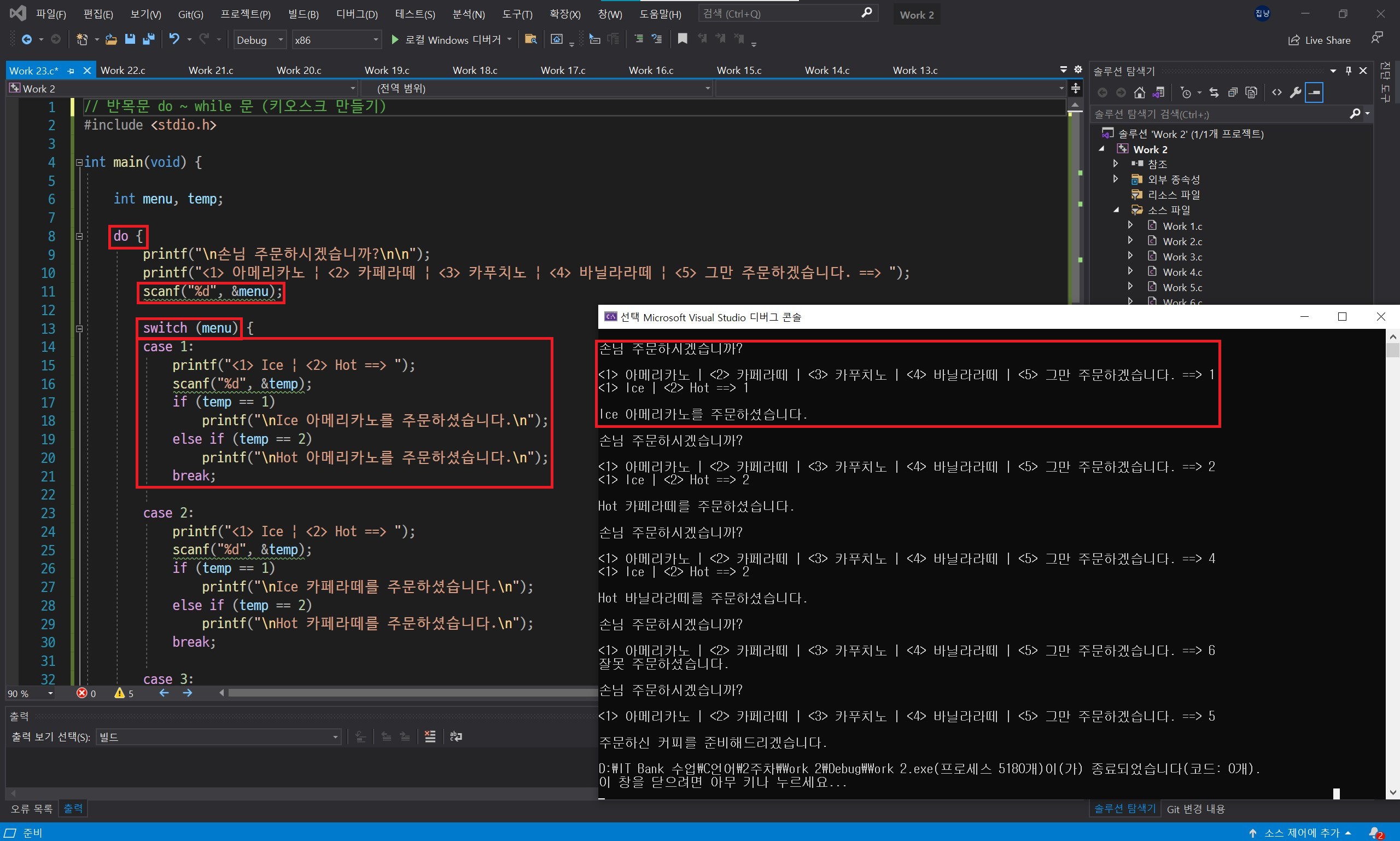Open Properties with the wrench icon
Viewport: 1400px width, 841px height.
click(x=1295, y=92)
